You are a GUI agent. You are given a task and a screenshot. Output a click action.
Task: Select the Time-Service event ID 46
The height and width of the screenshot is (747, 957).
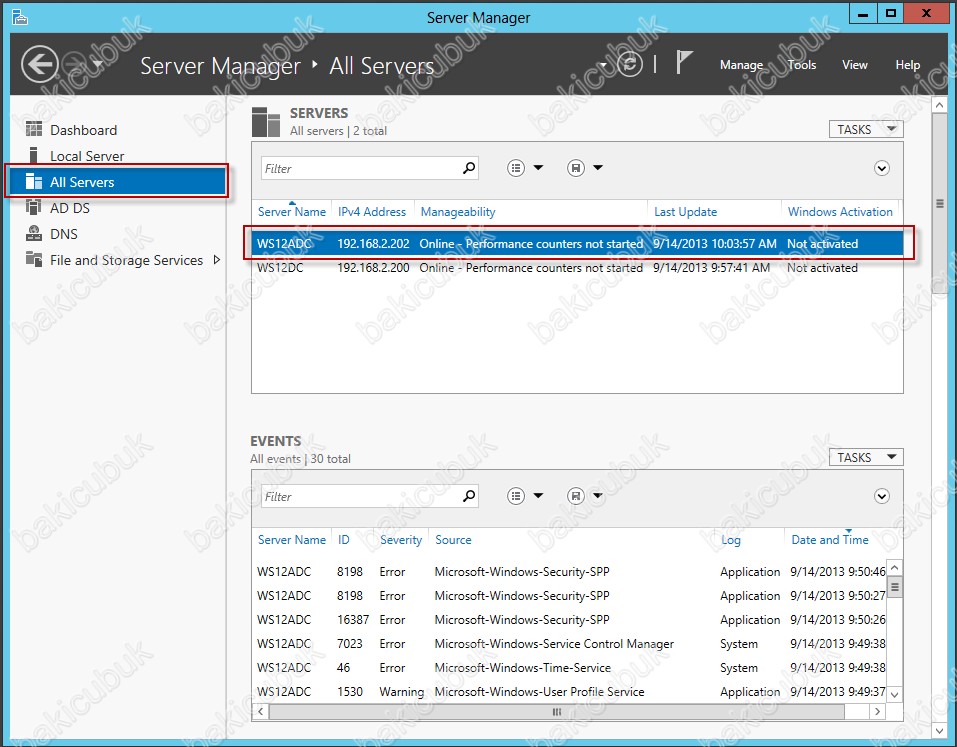pyautogui.click(x=569, y=668)
